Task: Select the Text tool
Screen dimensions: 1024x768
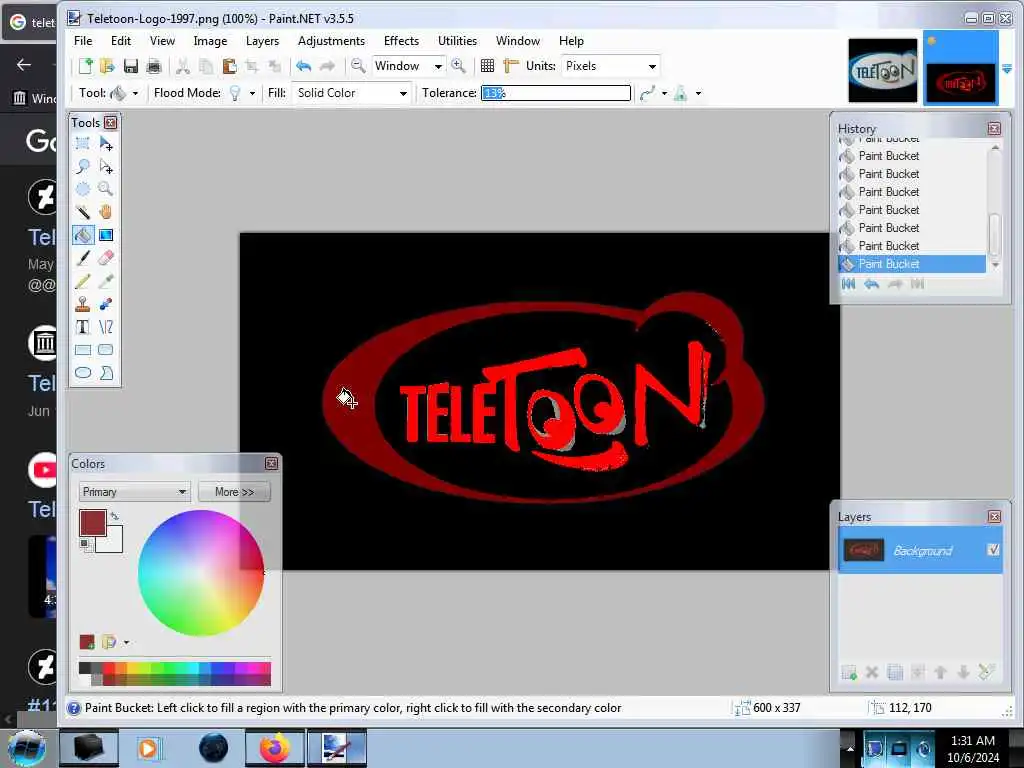Action: pos(83,327)
